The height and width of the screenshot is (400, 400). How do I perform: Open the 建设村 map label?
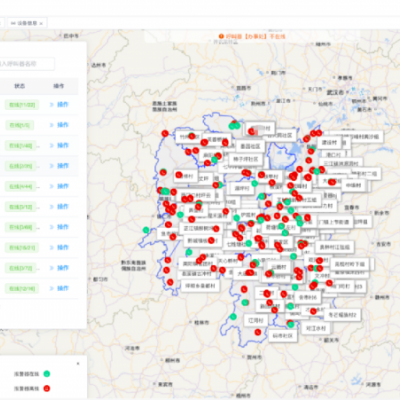329,142
